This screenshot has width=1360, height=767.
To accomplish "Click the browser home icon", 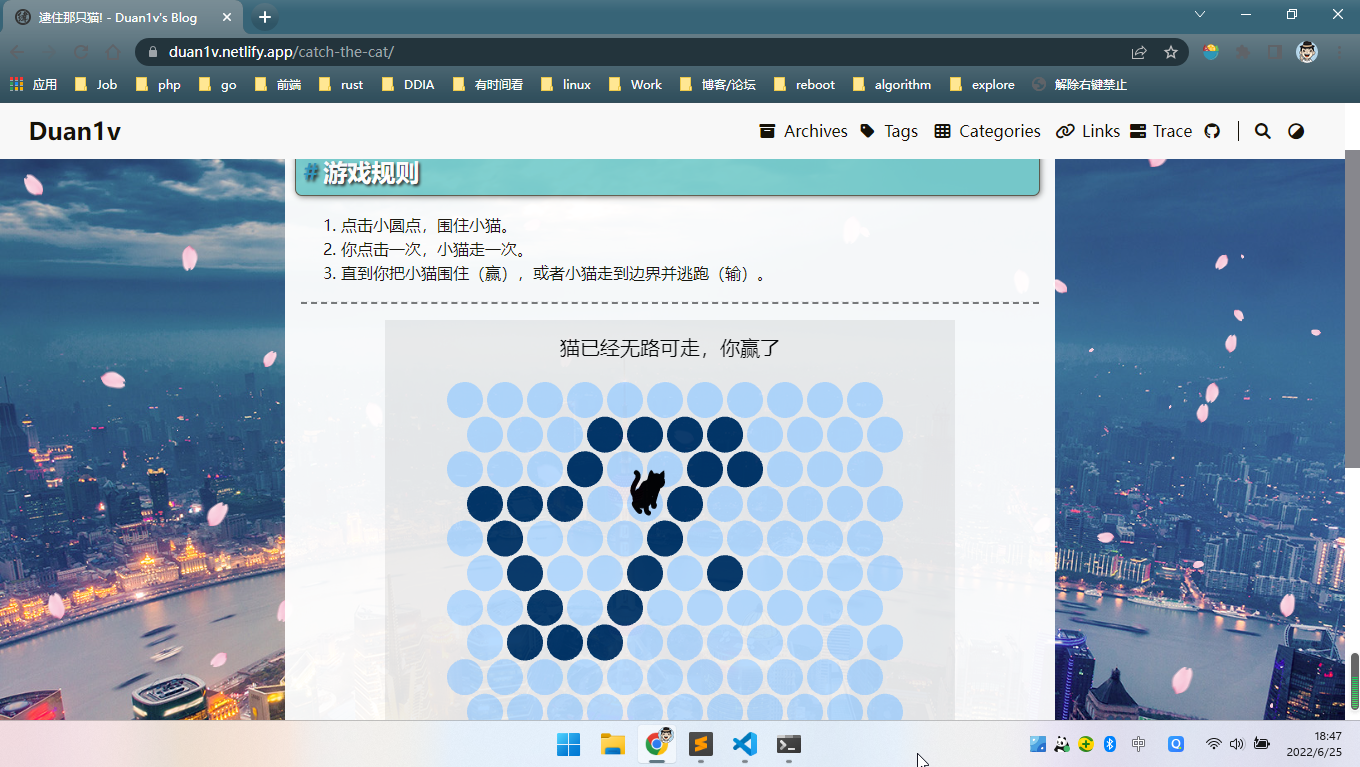I will pyautogui.click(x=113, y=52).
